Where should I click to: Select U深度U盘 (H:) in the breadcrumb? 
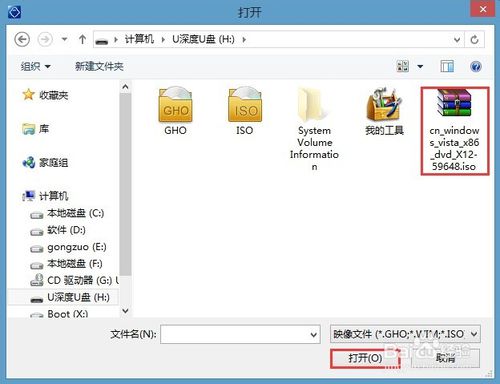click(x=203, y=39)
